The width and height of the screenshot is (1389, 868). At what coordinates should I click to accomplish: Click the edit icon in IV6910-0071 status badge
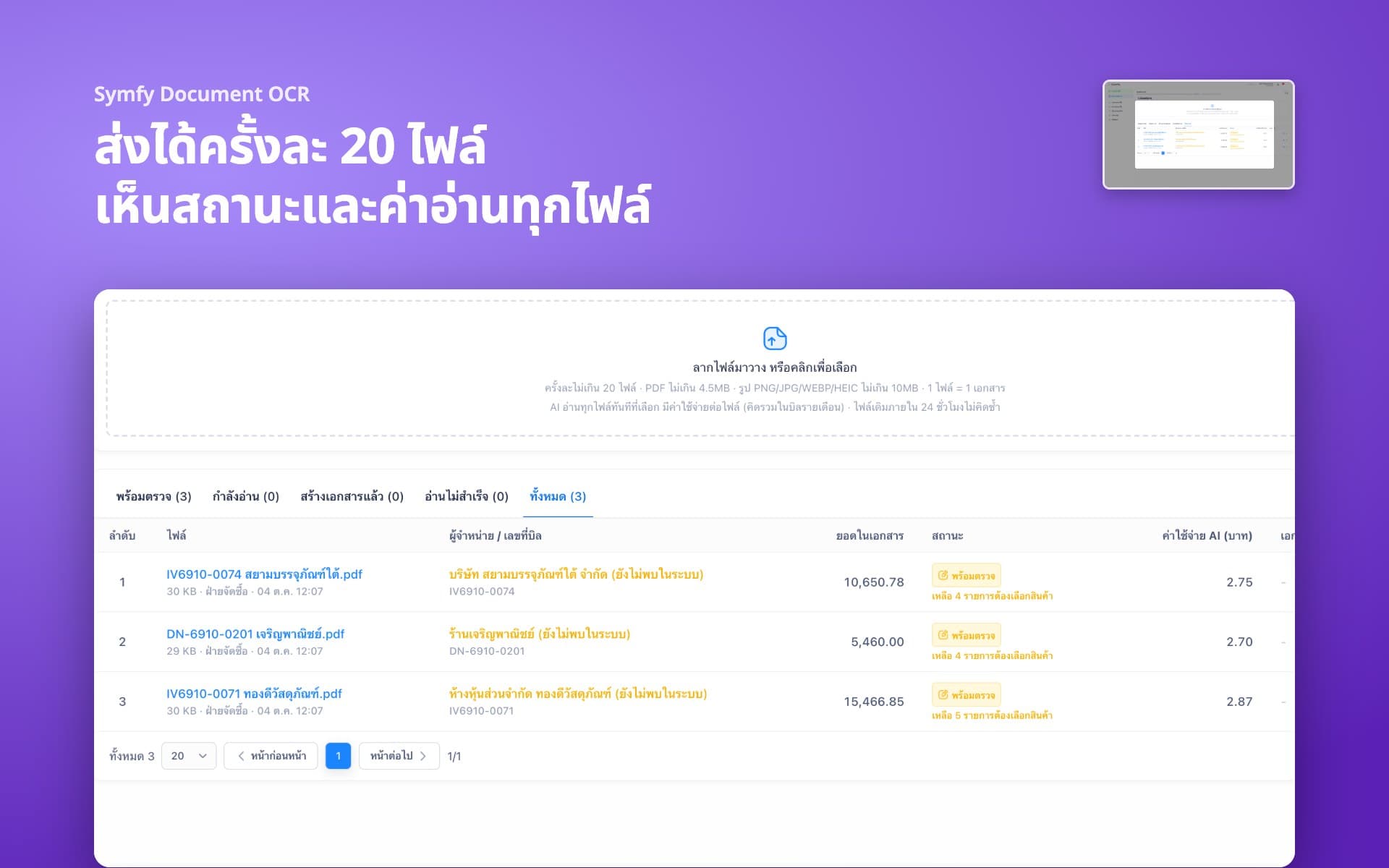(x=943, y=695)
